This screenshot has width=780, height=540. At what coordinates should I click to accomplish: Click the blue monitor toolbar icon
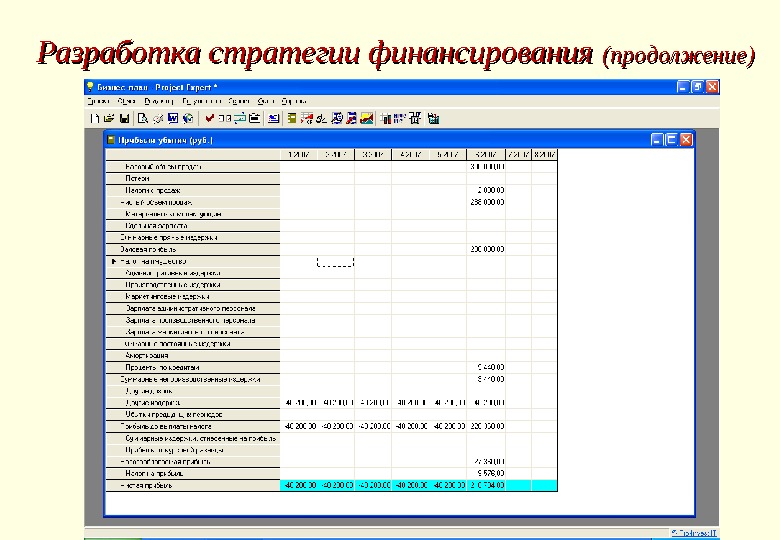tap(274, 118)
